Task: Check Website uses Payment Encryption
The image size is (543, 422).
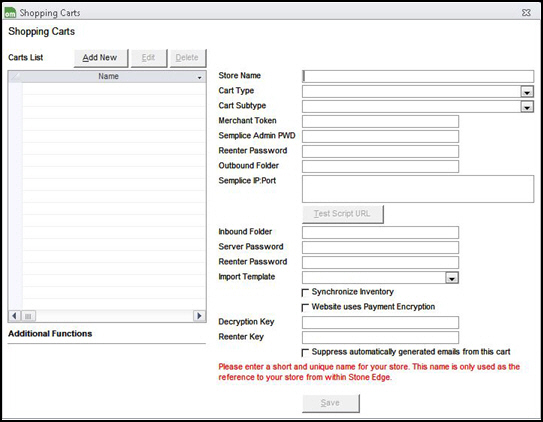Action: click(305, 308)
